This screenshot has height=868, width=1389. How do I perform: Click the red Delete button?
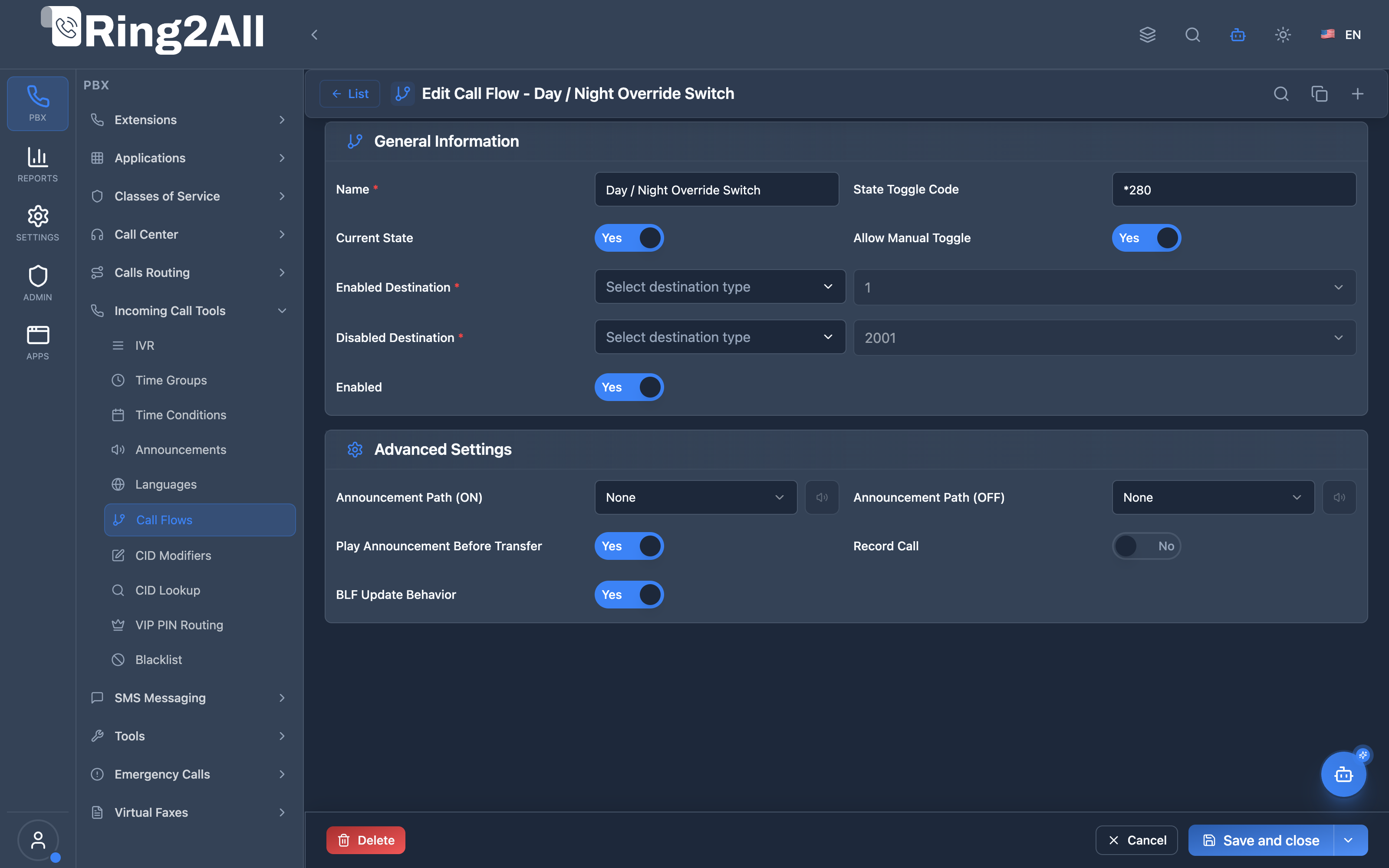(x=365, y=840)
